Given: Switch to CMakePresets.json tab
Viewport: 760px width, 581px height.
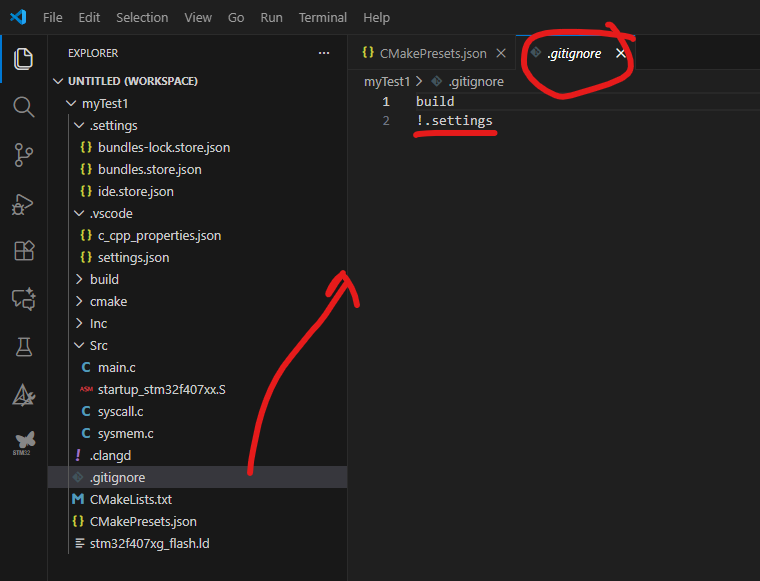Looking at the screenshot, I should point(432,53).
